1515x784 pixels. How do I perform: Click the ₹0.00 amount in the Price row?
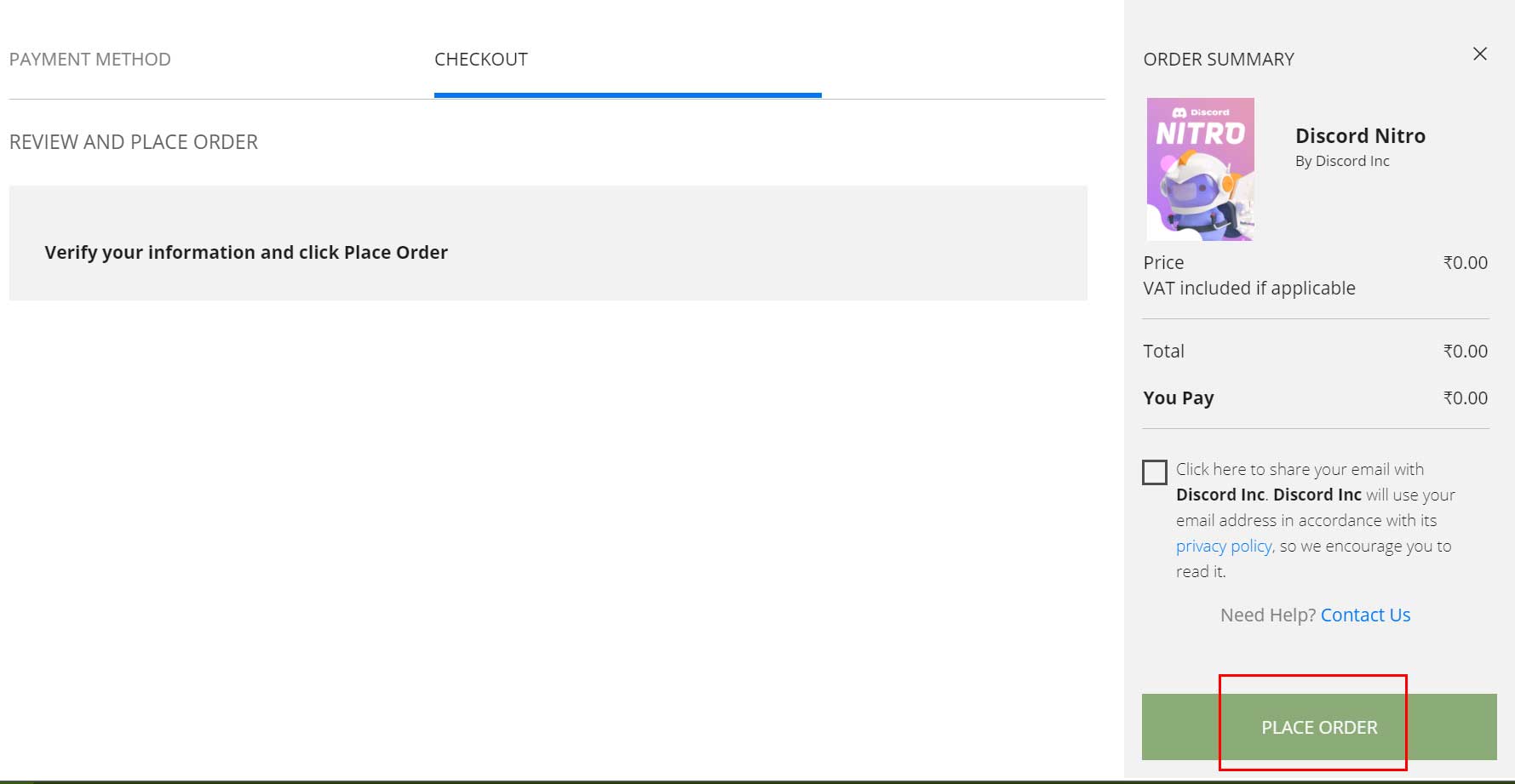1466,262
